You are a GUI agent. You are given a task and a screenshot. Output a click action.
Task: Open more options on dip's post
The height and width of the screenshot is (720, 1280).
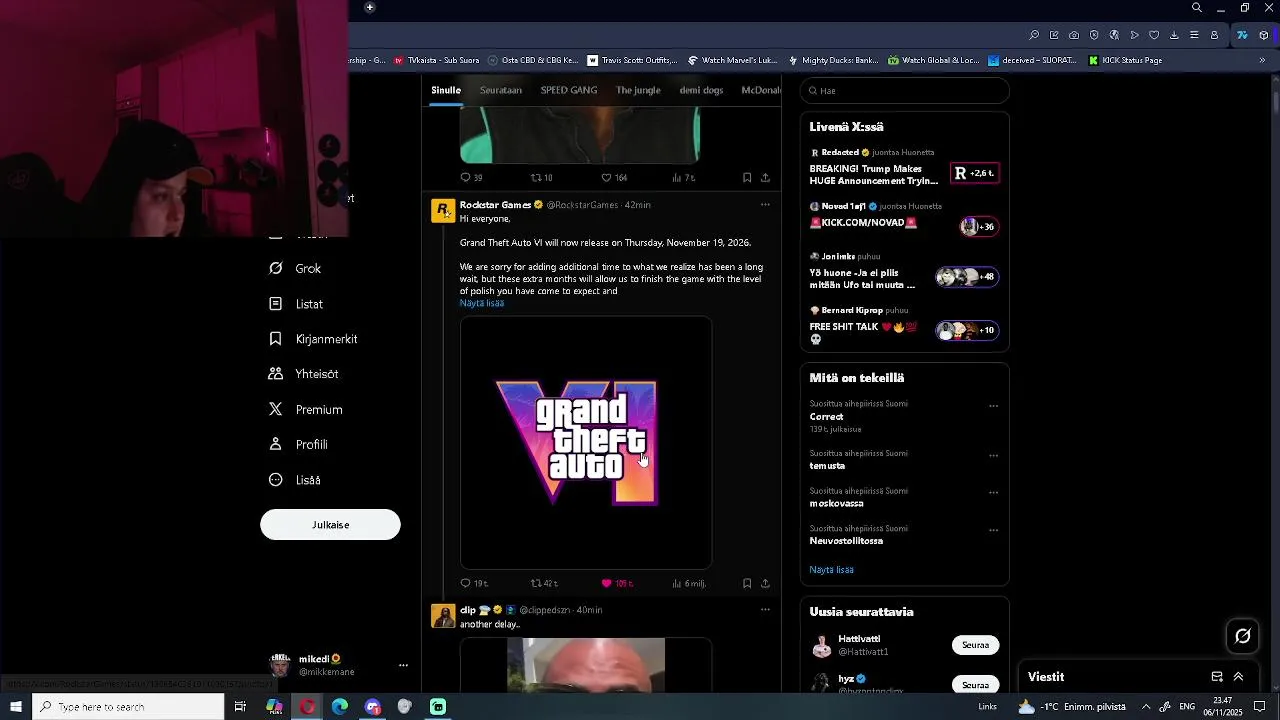[x=765, y=610]
